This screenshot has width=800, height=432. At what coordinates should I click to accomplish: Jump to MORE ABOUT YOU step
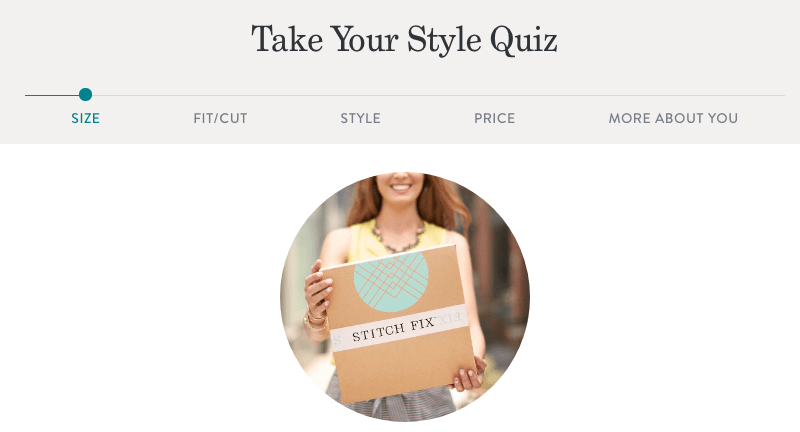(x=673, y=118)
